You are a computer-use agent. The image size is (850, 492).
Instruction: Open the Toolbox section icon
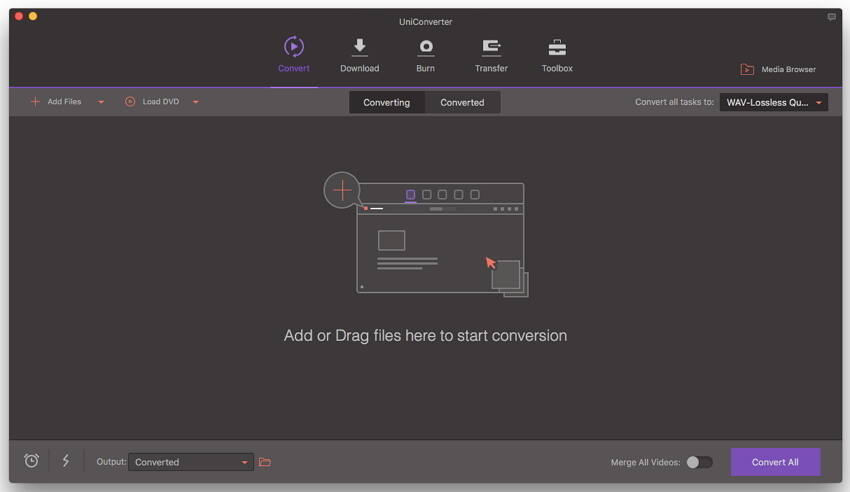pyautogui.click(x=557, y=48)
